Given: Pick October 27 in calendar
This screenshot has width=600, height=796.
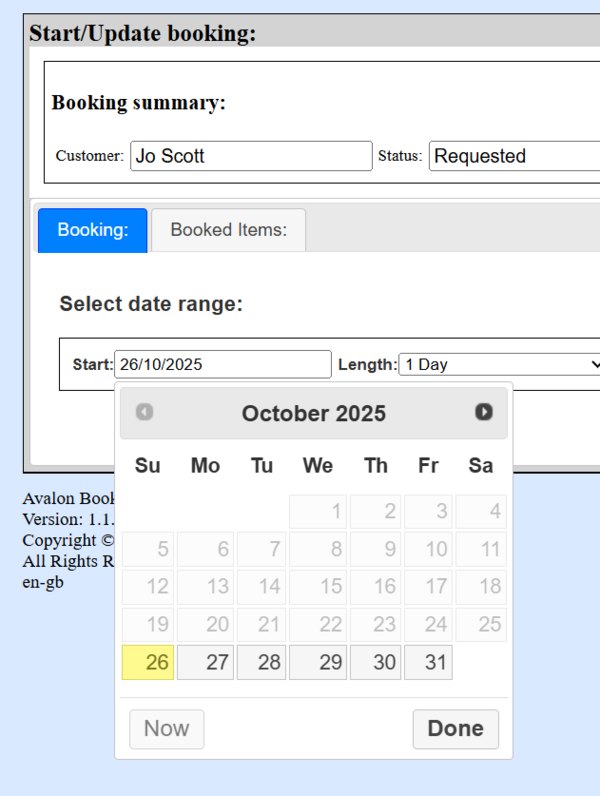Looking at the screenshot, I should point(205,662).
